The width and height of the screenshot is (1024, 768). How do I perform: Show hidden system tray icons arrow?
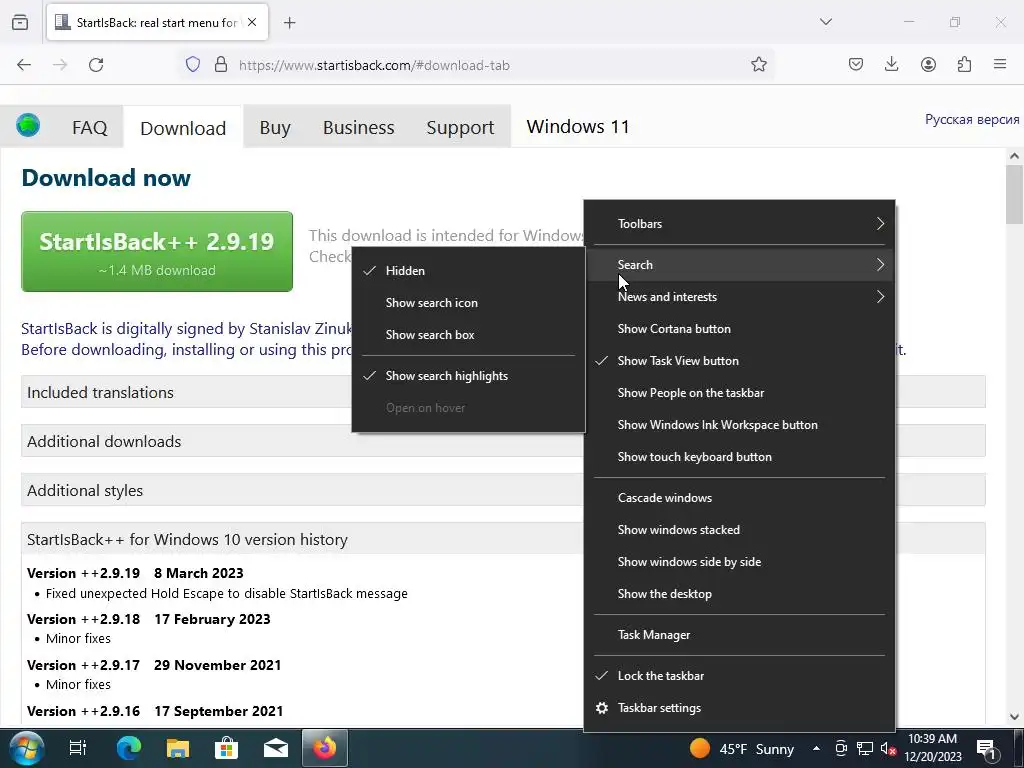tap(816, 748)
